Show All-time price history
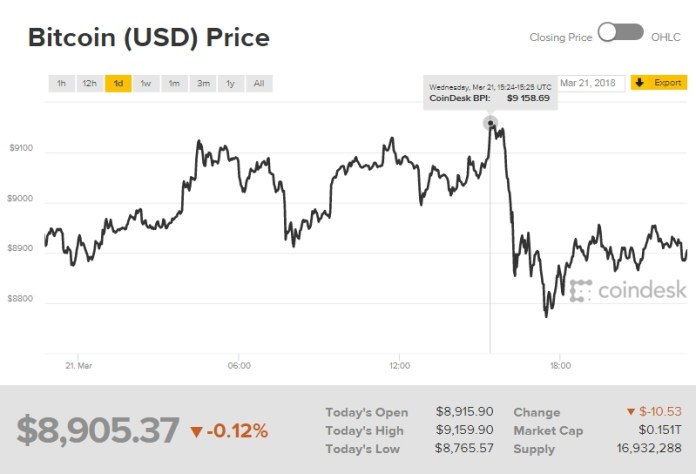The image size is (696, 474). click(259, 83)
